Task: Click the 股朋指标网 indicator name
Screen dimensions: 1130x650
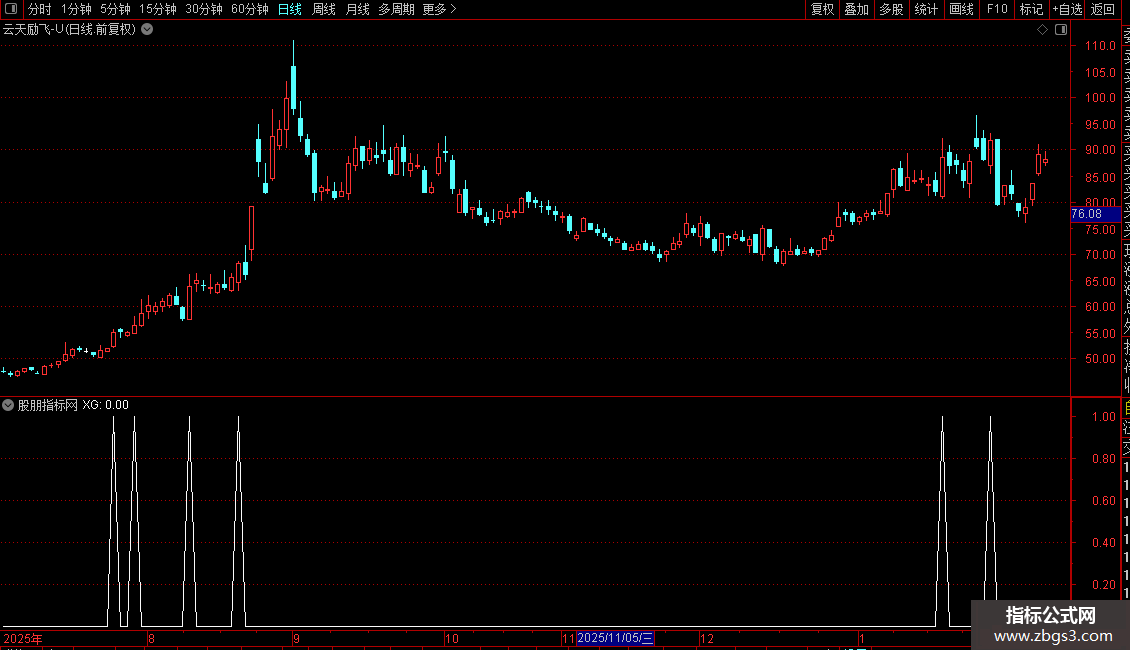Action: [x=48, y=405]
